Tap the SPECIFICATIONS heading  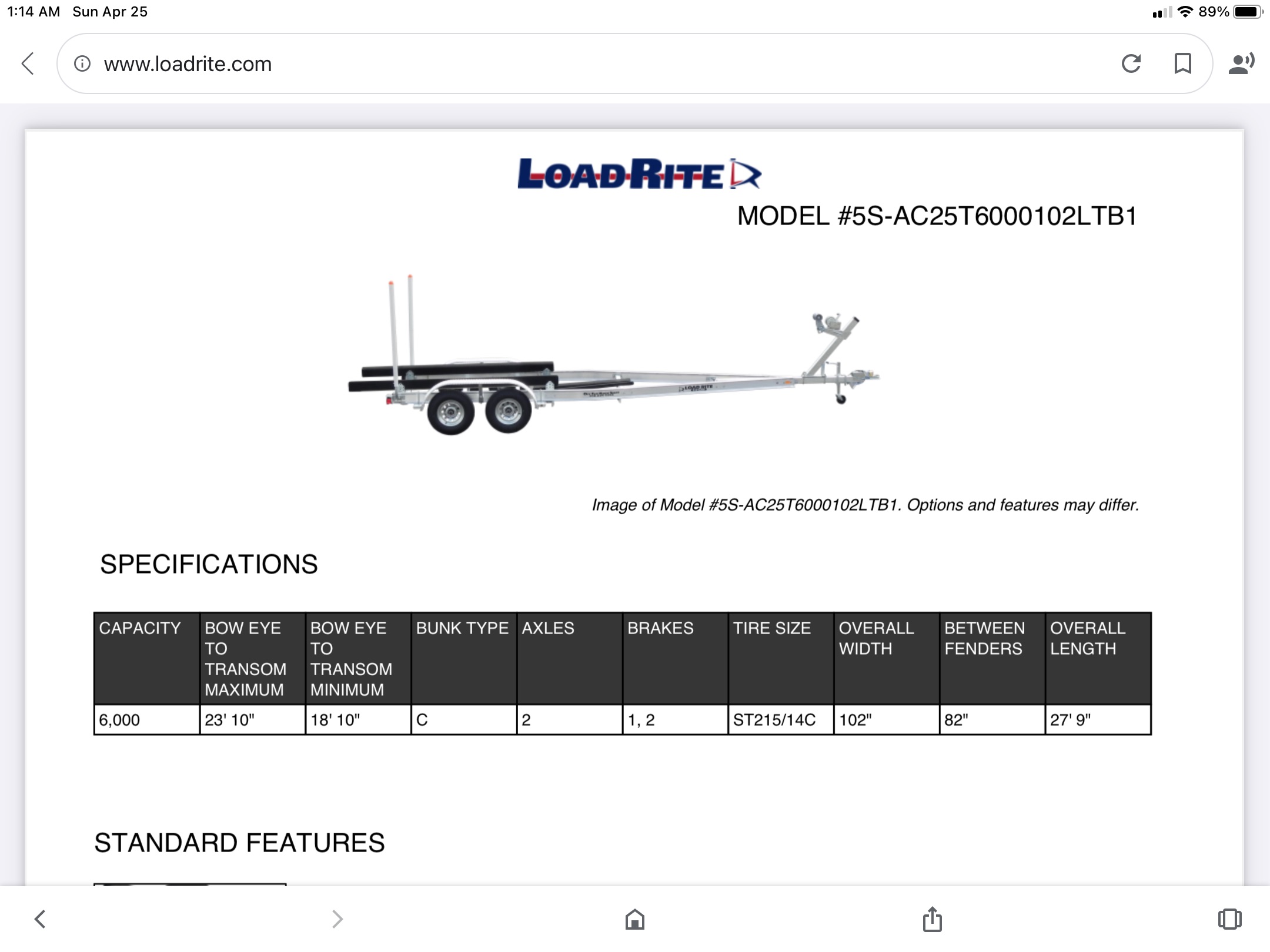(209, 564)
